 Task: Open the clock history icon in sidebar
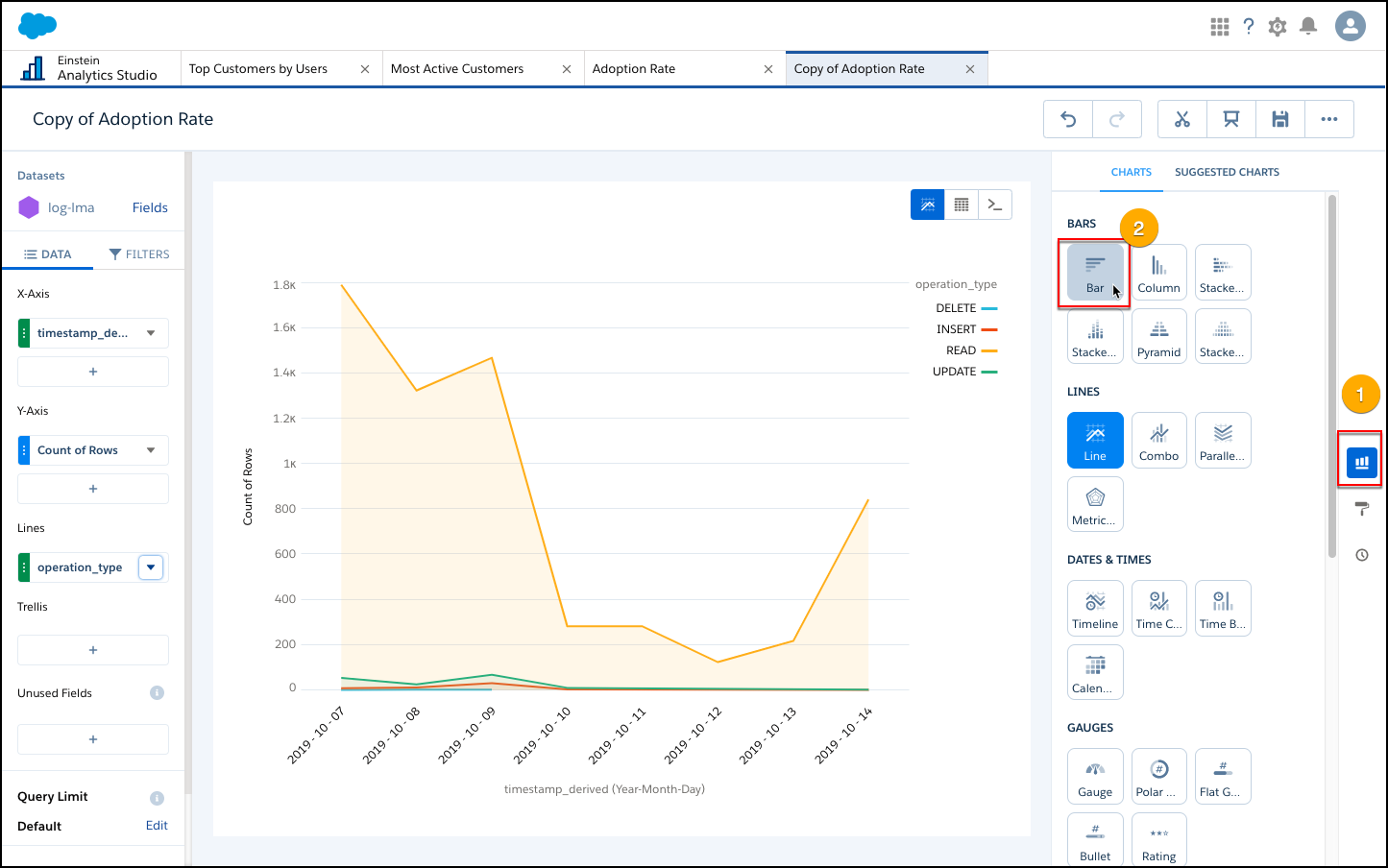(1361, 555)
